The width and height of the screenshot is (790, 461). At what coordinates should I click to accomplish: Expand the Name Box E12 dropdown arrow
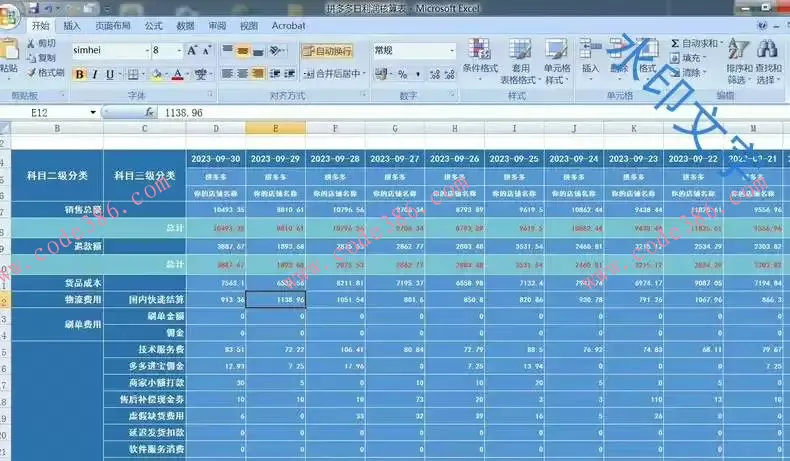[93, 112]
